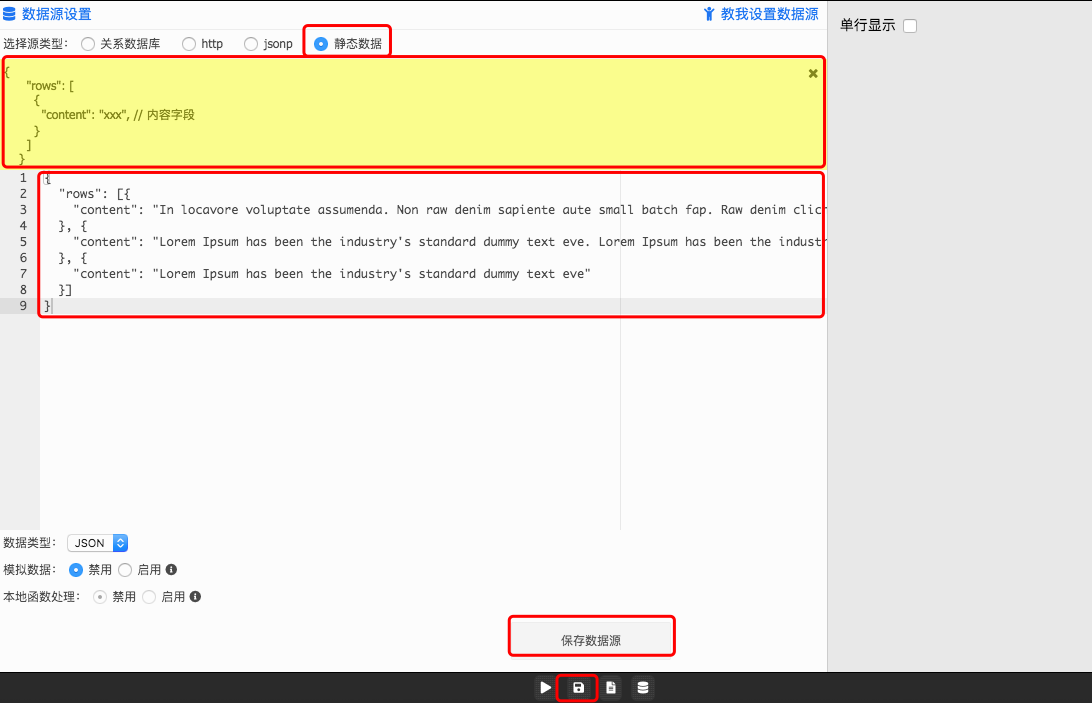This screenshot has height=703, width=1092.
Task: Open the 数据类型 JSON dropdown
Action: click(97, 543)
